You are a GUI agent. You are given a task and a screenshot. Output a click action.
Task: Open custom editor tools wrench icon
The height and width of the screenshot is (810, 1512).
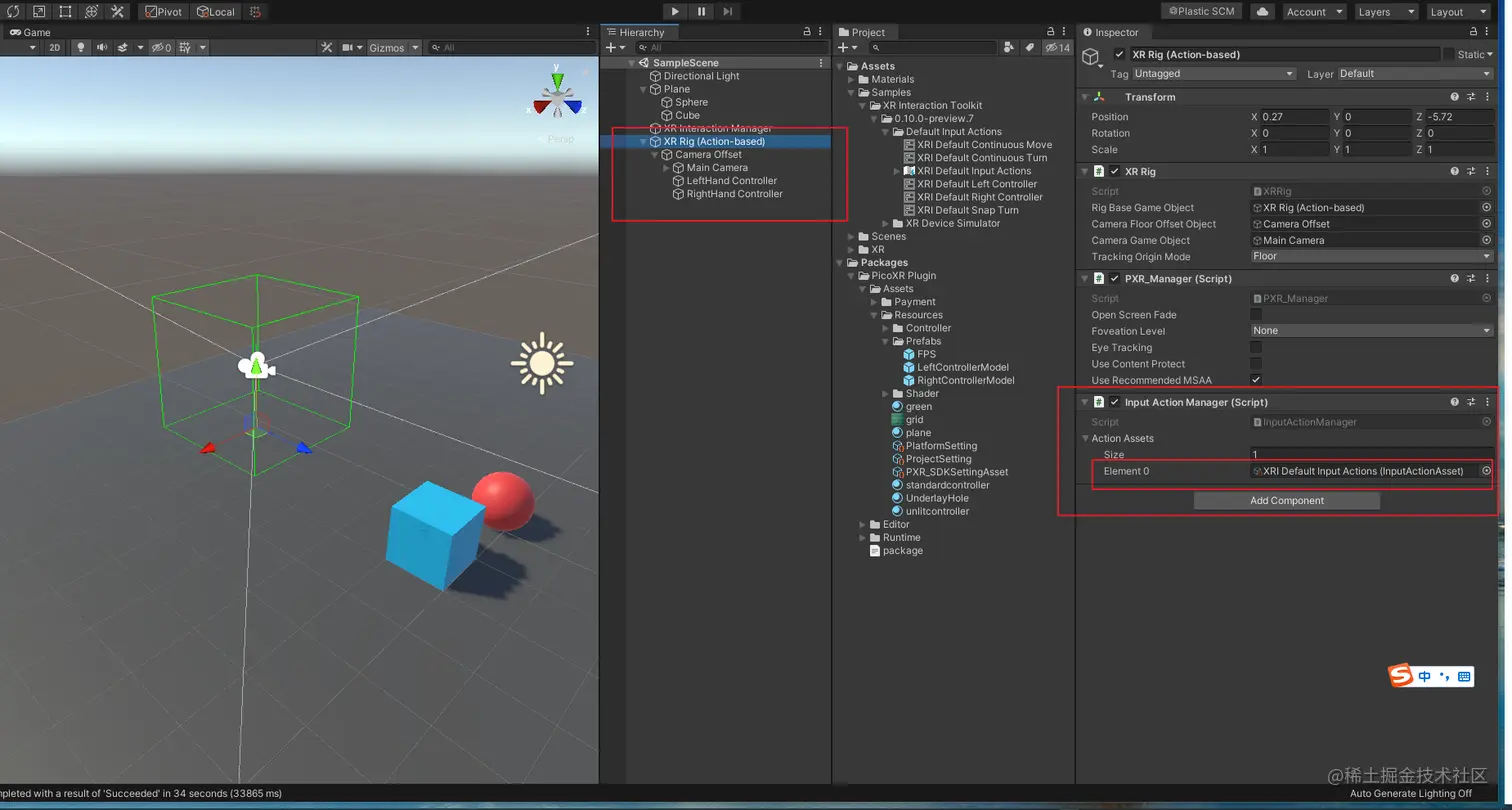pos(117,12)
